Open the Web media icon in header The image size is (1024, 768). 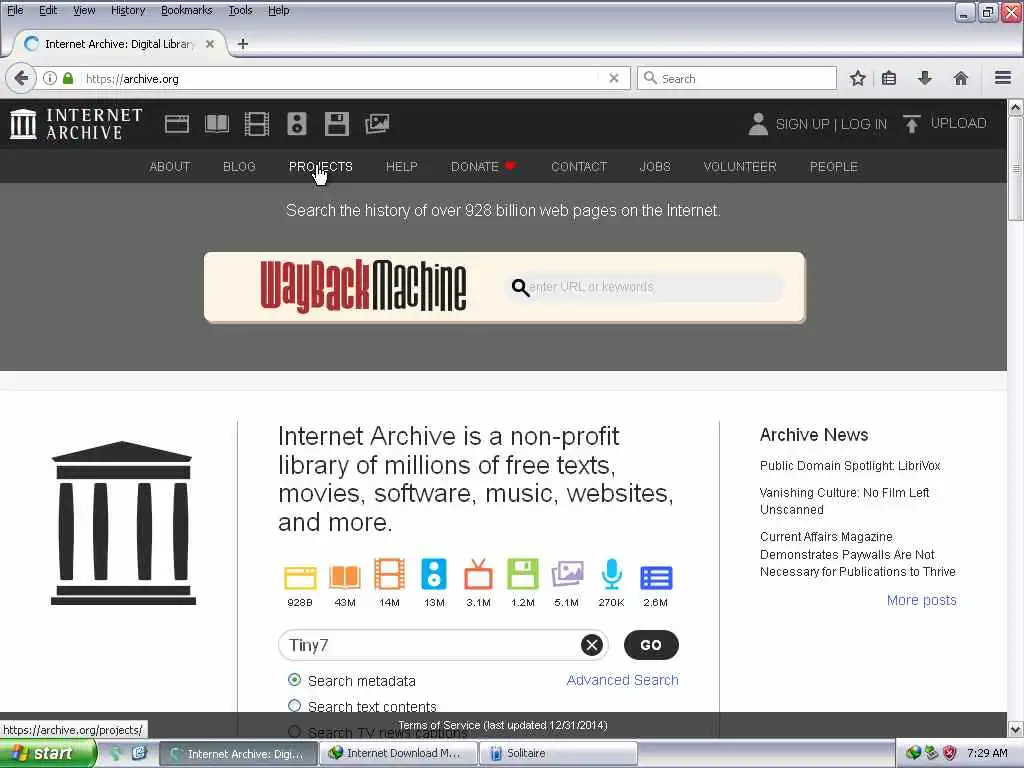click(x=176, y=123)
